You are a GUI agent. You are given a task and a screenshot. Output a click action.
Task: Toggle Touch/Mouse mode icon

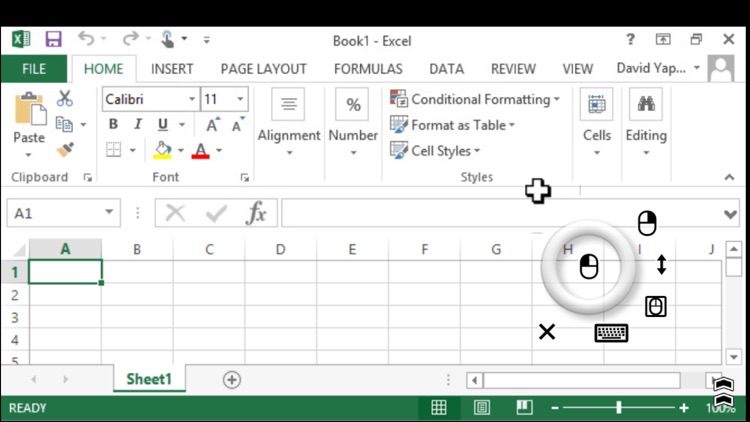click(x=167, y=39)
